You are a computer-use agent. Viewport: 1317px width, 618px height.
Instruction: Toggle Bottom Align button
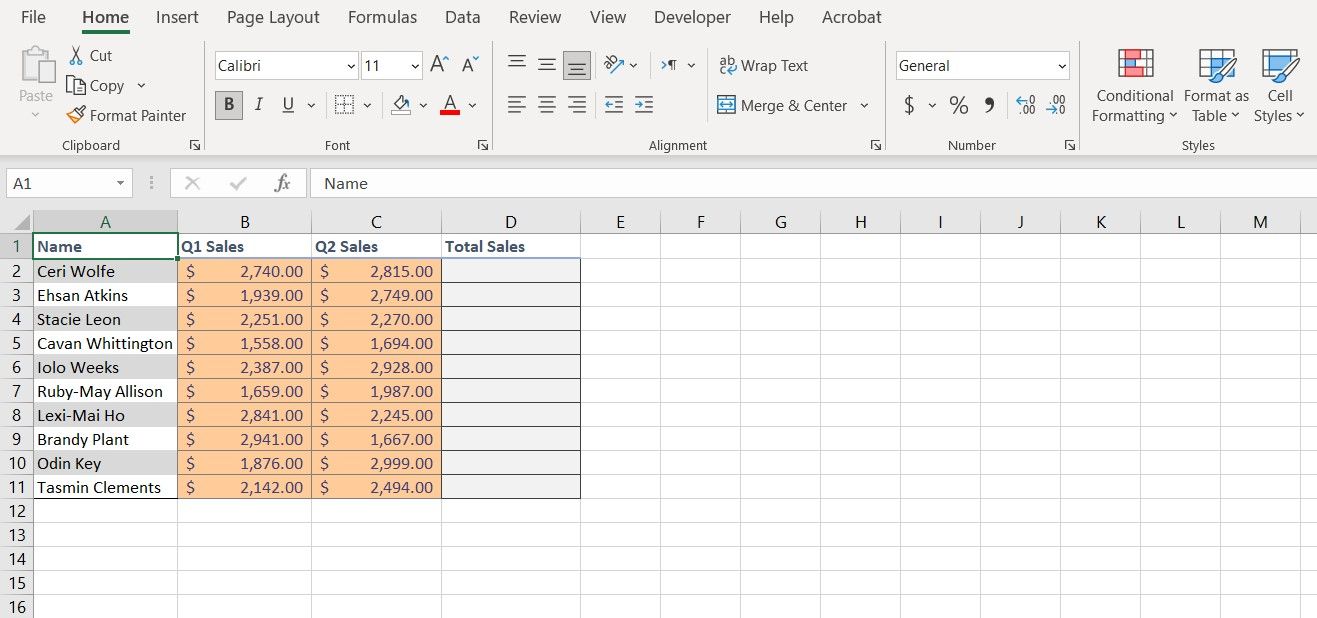point(577,65)
